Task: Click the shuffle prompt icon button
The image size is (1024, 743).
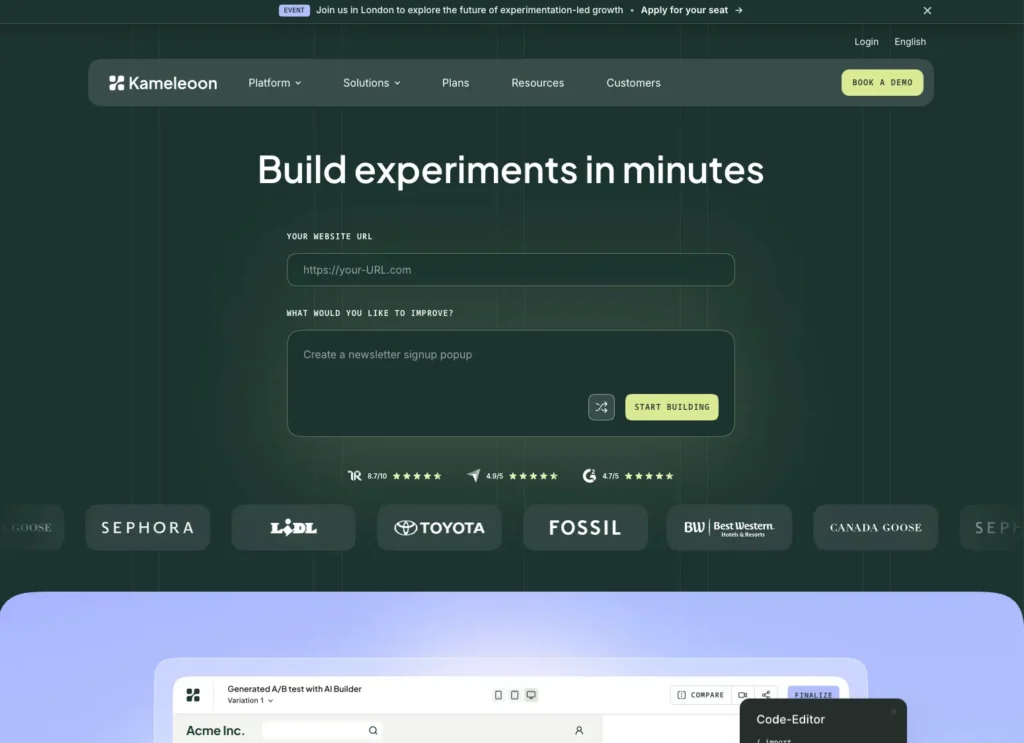Action: (x=601, y=407)
